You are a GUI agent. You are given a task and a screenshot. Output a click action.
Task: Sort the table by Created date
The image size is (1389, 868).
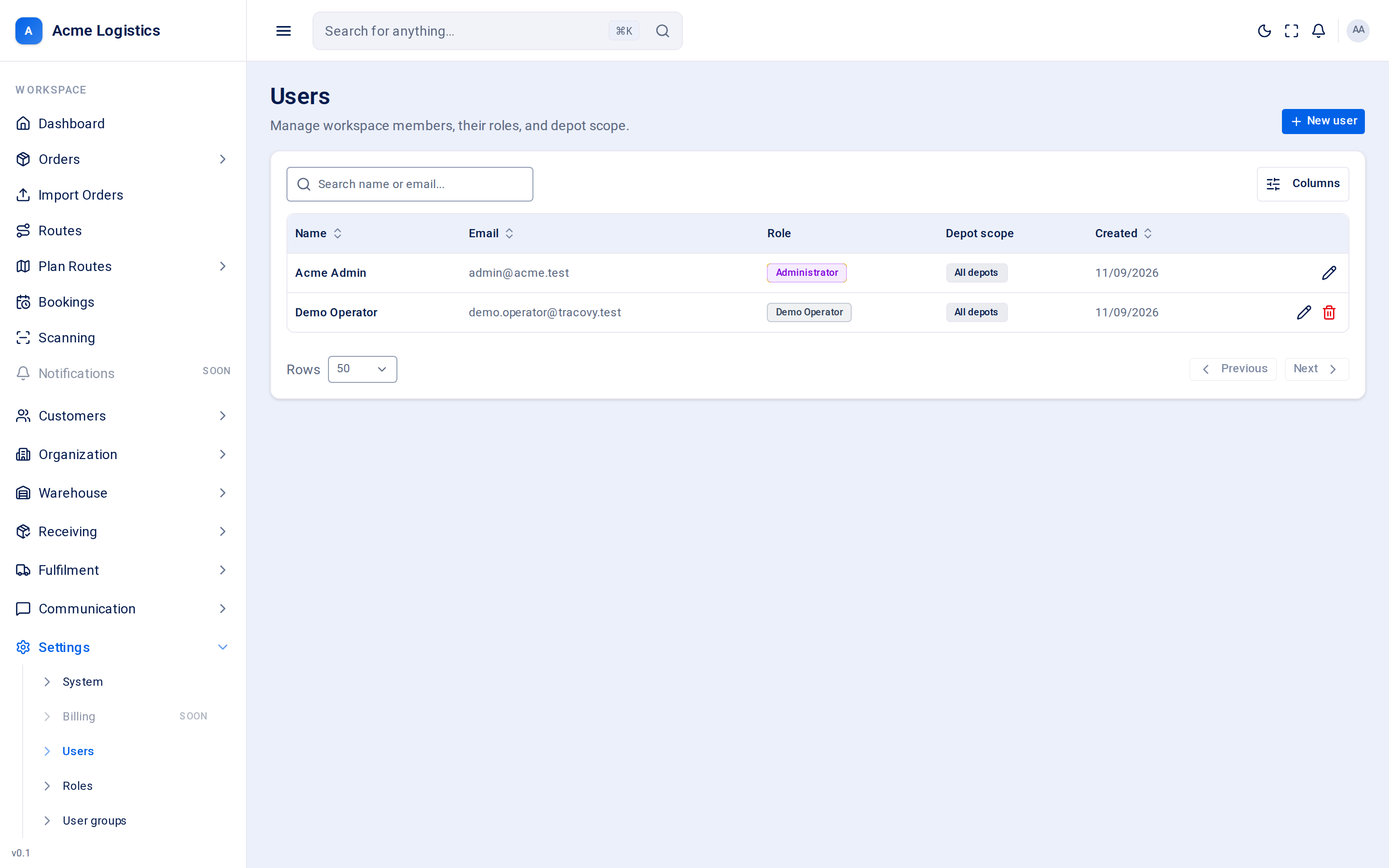(x=1123, y=234)
